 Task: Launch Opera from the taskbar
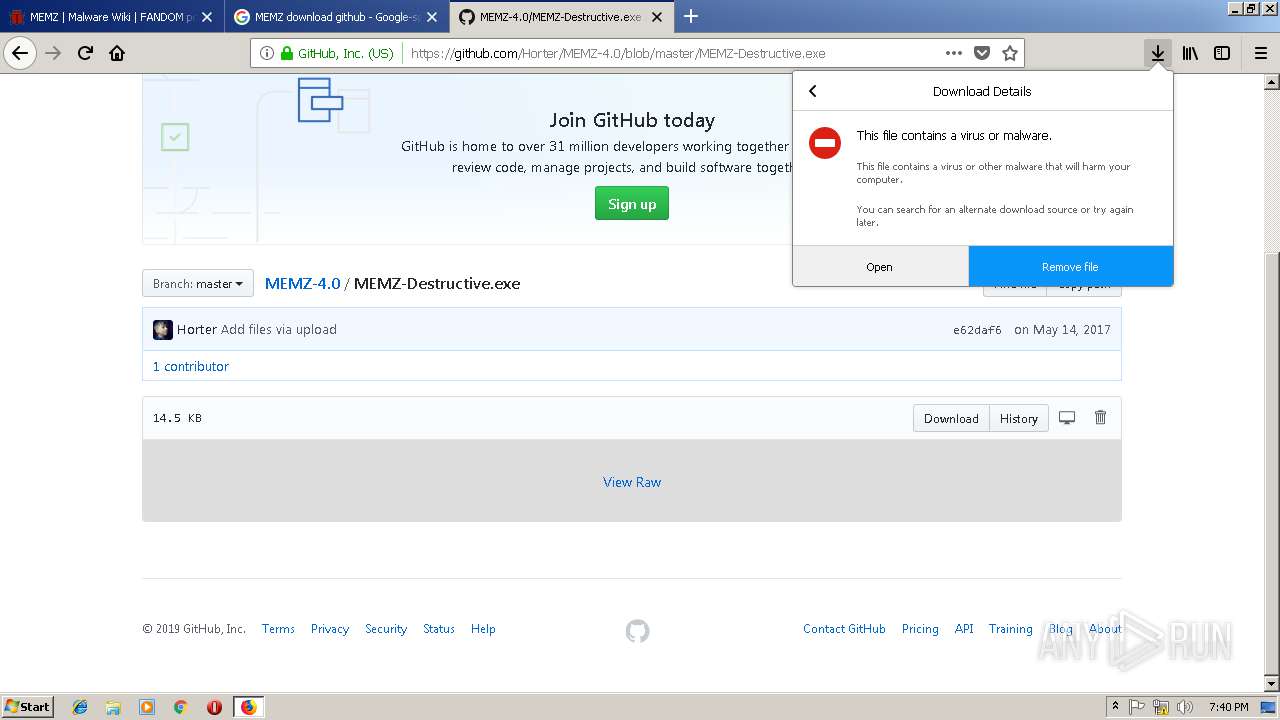(214, 707)
